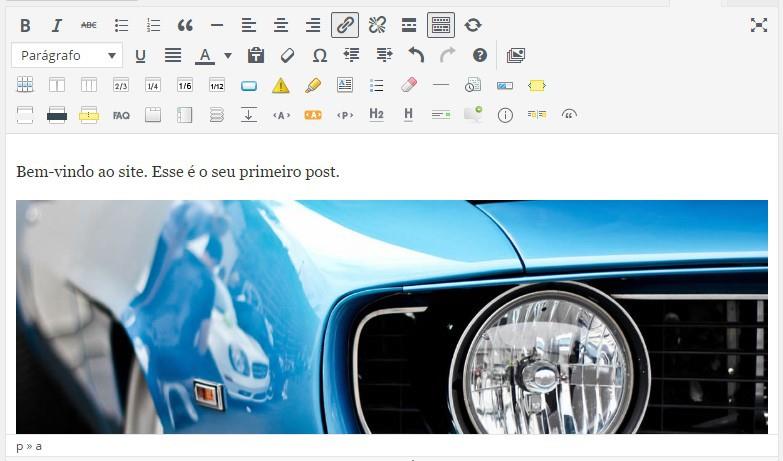
Task: Insert three-column layout shortcode
Action: tap(89, 85)
